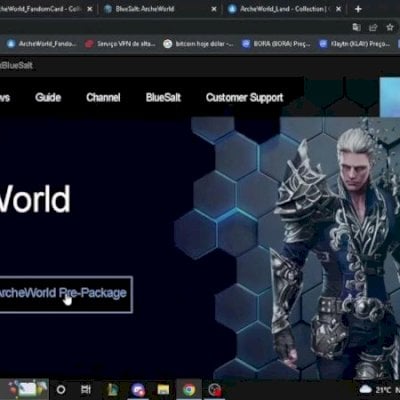Switch to the BlueSalt ArcheWorld tab
This screenshot has height=400, width=400.
point(160,9)
